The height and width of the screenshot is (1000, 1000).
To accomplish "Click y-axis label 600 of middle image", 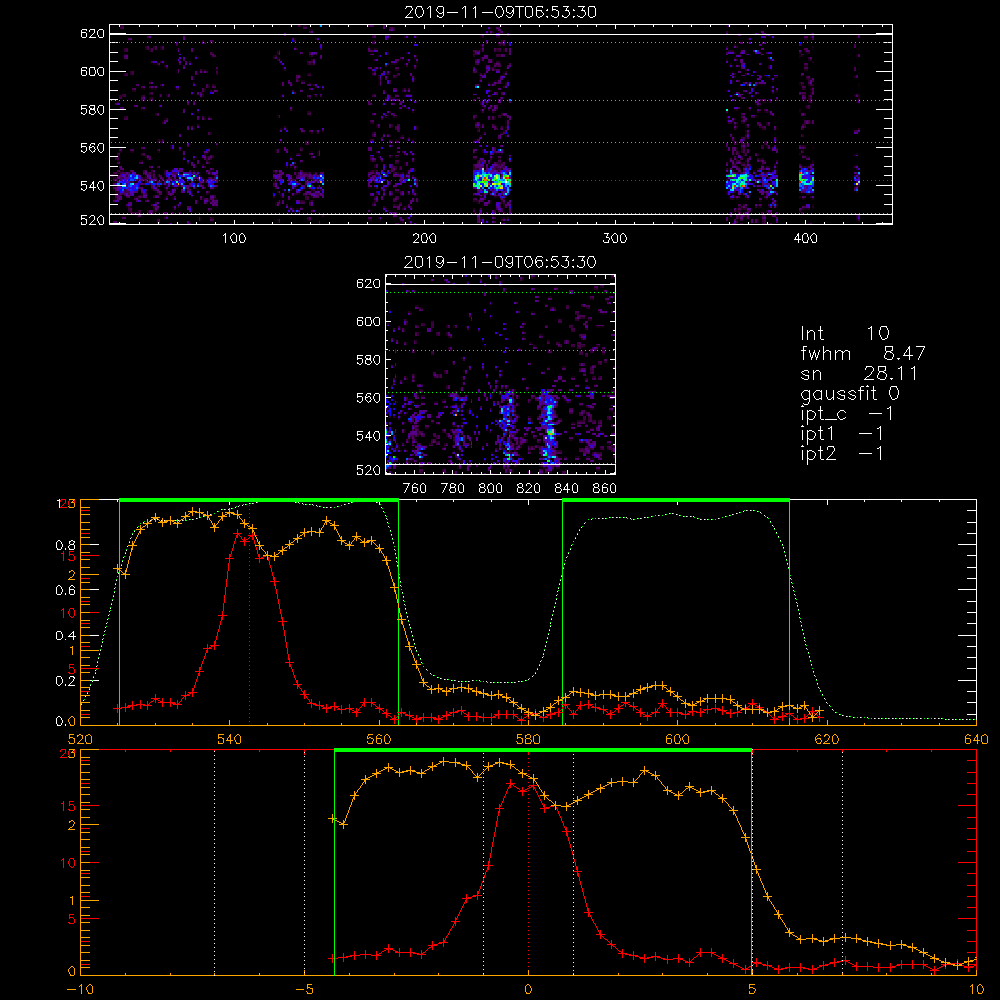I will [x=368, y=322].
